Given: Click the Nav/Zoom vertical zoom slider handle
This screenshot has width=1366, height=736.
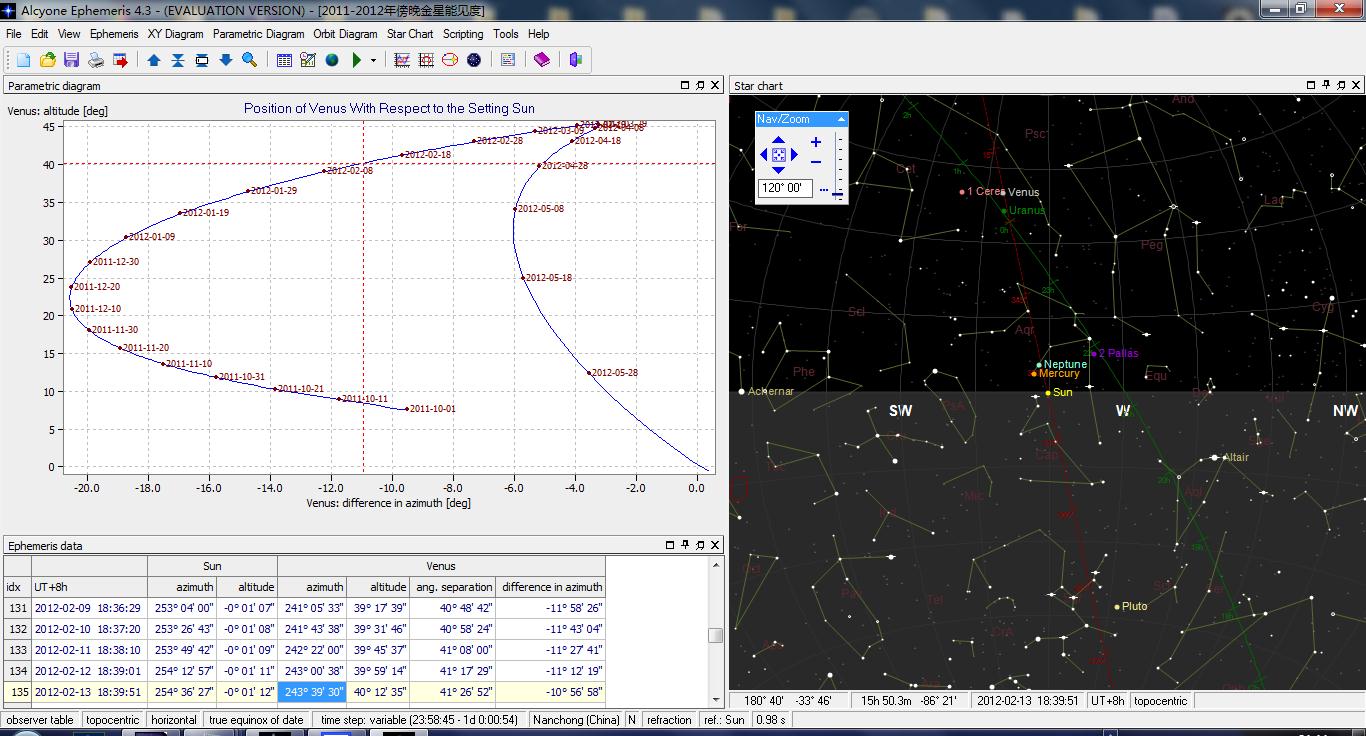Looking at the screenshot, I should [x=837, y=192].
